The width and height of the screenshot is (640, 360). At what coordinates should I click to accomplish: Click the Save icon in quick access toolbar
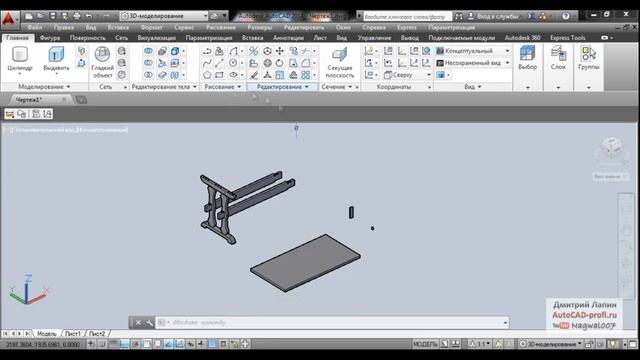(53, 16)
